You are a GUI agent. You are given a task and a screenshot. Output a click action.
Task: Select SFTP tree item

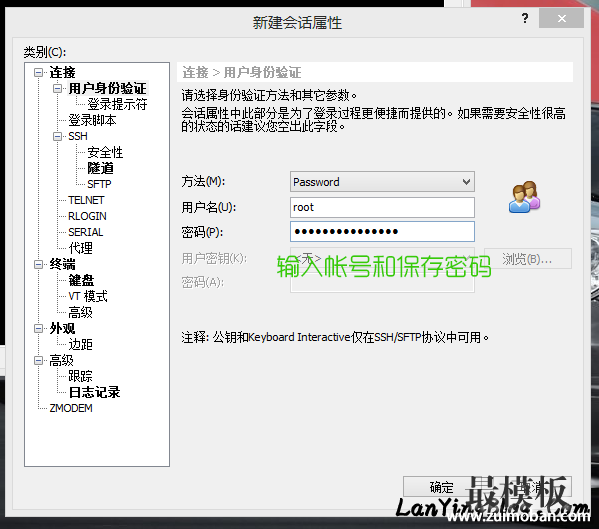point(99,184)
